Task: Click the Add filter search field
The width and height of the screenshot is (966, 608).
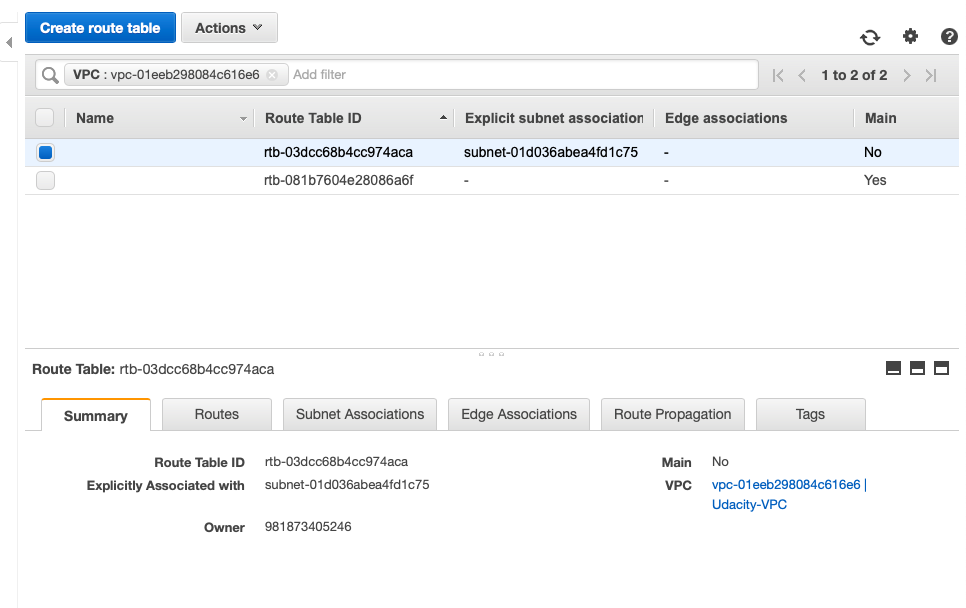Action: click(x=520, y=75)
